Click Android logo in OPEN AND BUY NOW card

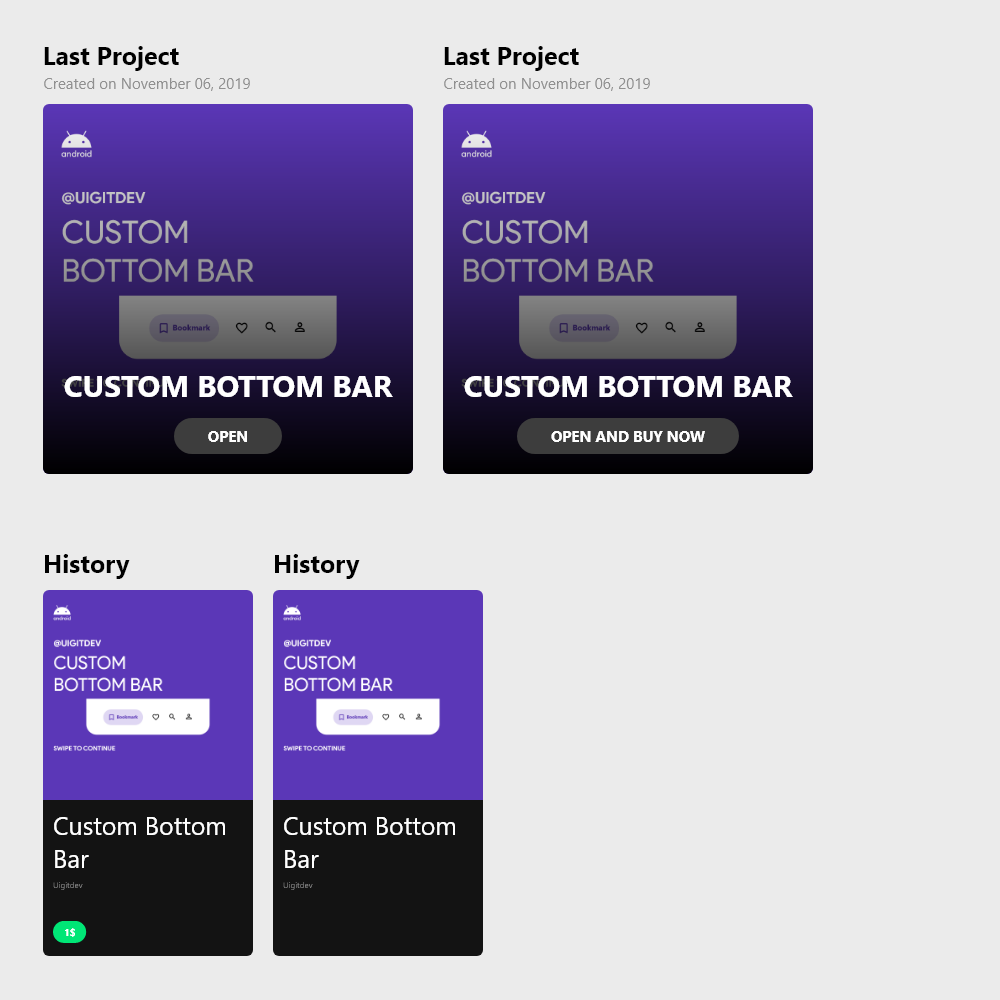point(476,144)
